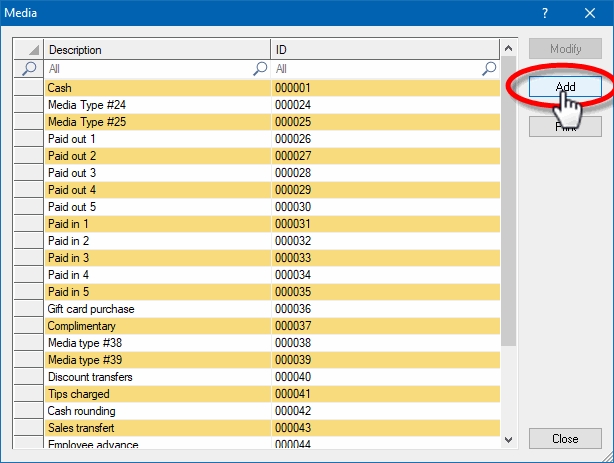This screenshot has height=463, width=614.
Task: Click the Close button
Action: coord(565,439)
